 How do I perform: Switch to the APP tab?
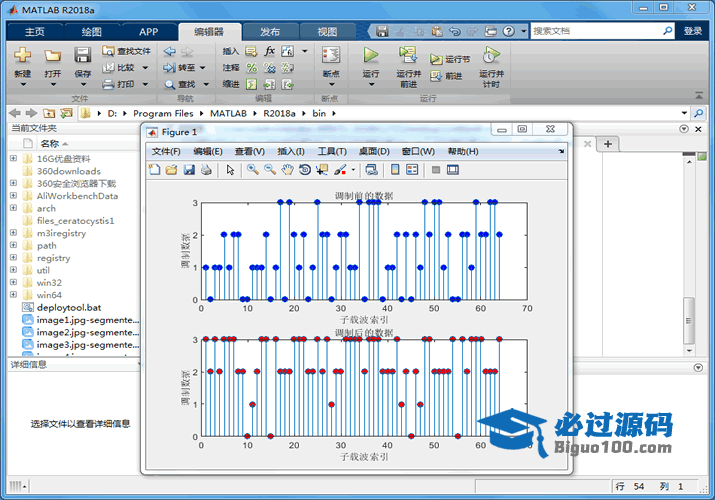click(149, 32)
